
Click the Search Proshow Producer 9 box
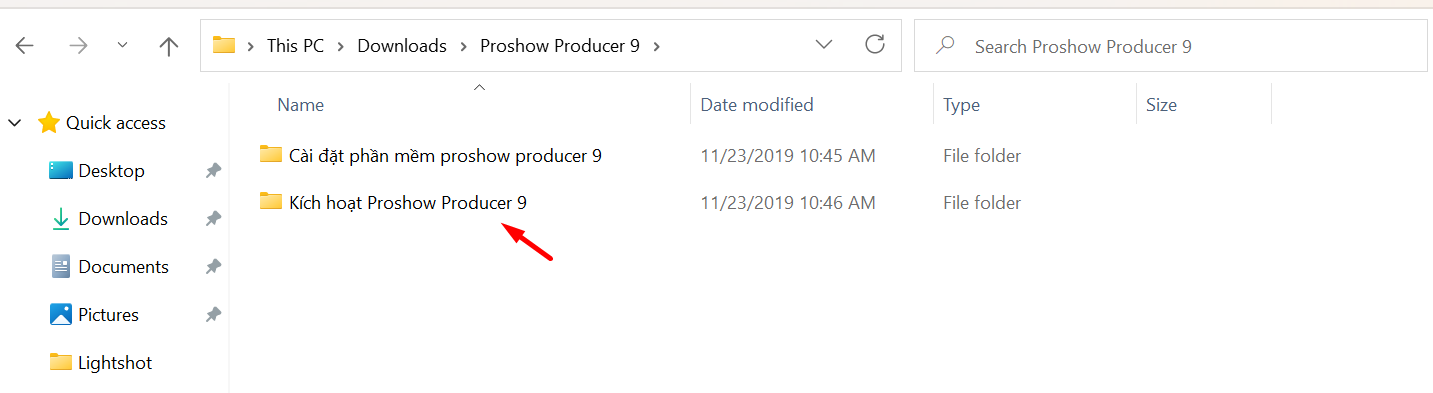point(1171,46)
